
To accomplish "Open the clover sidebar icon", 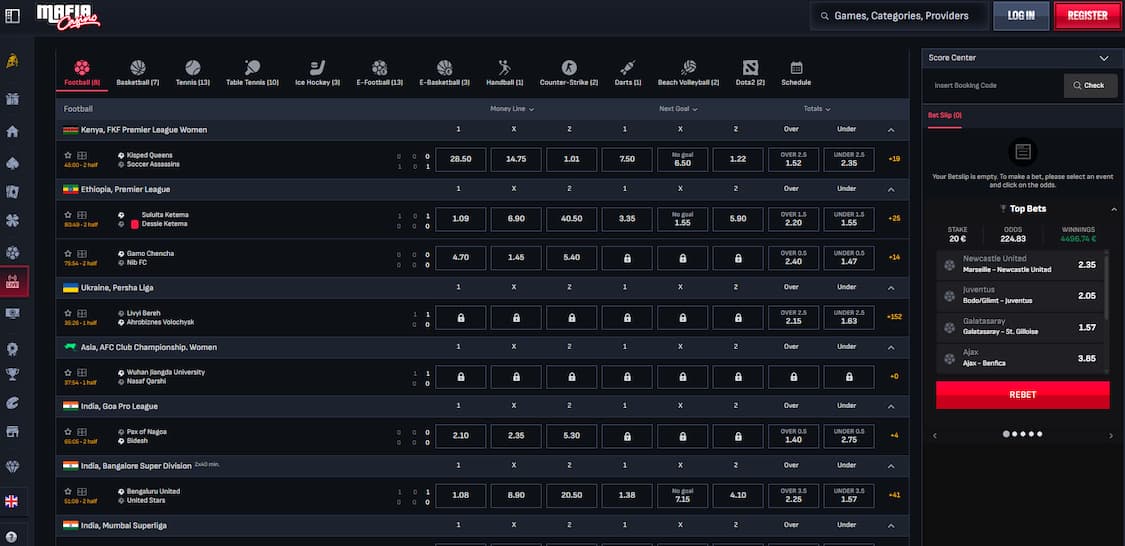I will pos(12,221).
